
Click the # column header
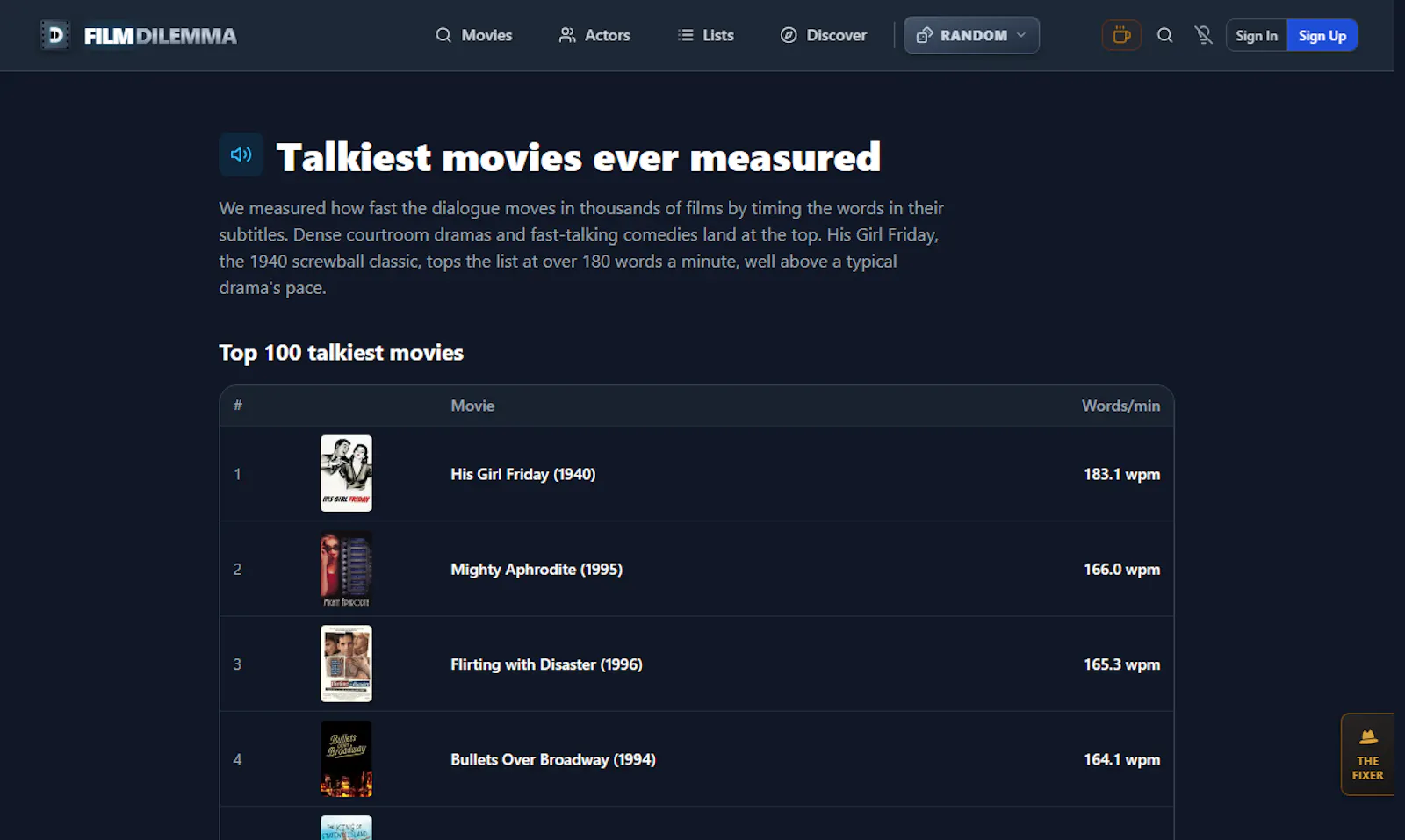pyautogui.click(x=238, y=406)
